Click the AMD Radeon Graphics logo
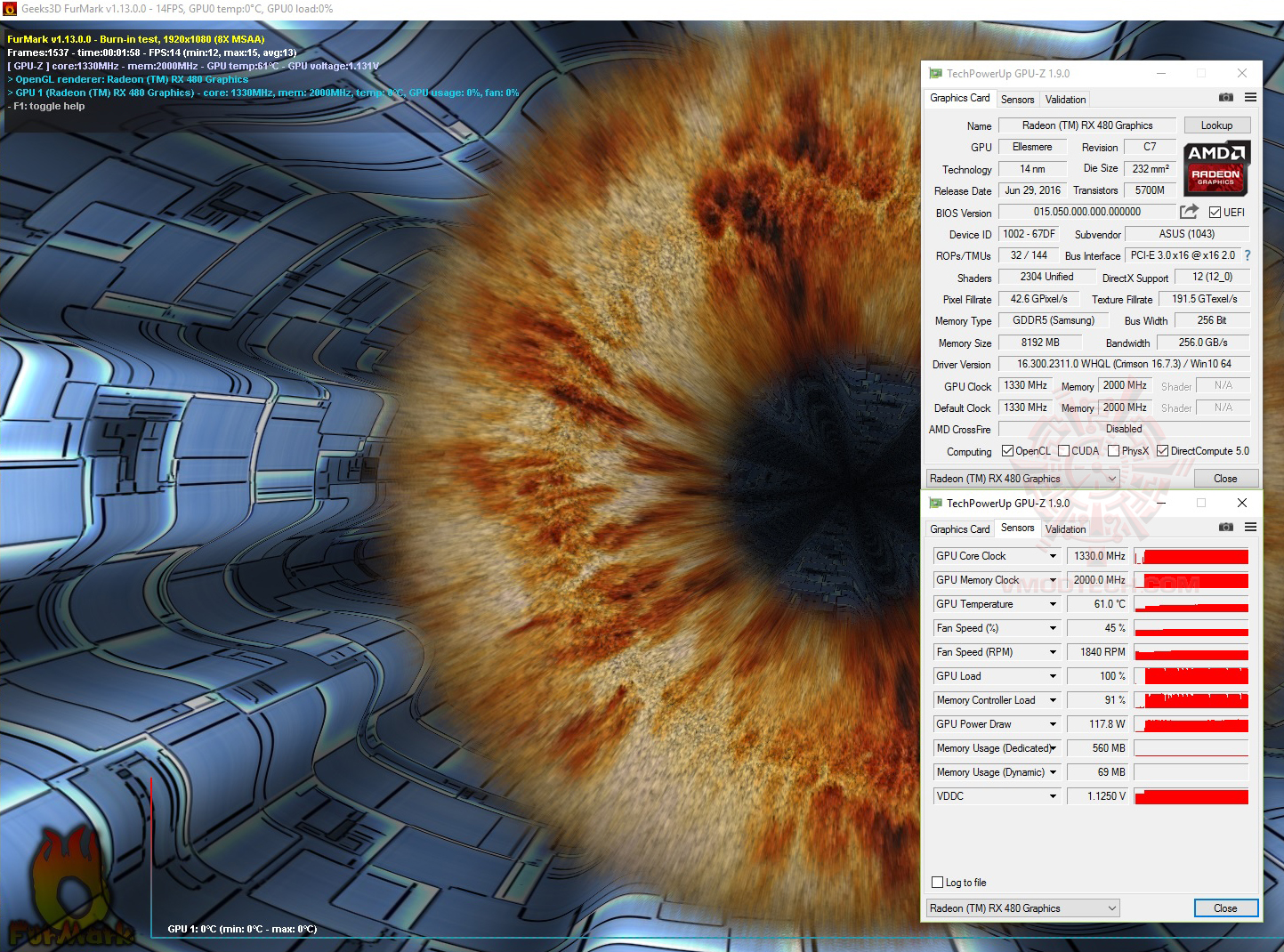1284x952 pixels. point(1215,168)
